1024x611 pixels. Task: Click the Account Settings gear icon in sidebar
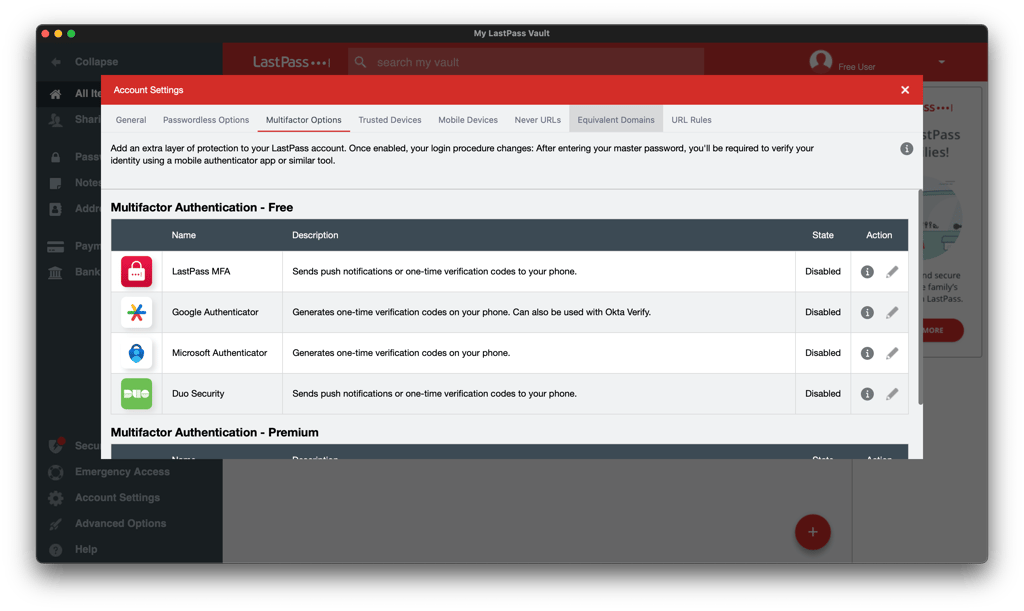click(x=56, y=498)
